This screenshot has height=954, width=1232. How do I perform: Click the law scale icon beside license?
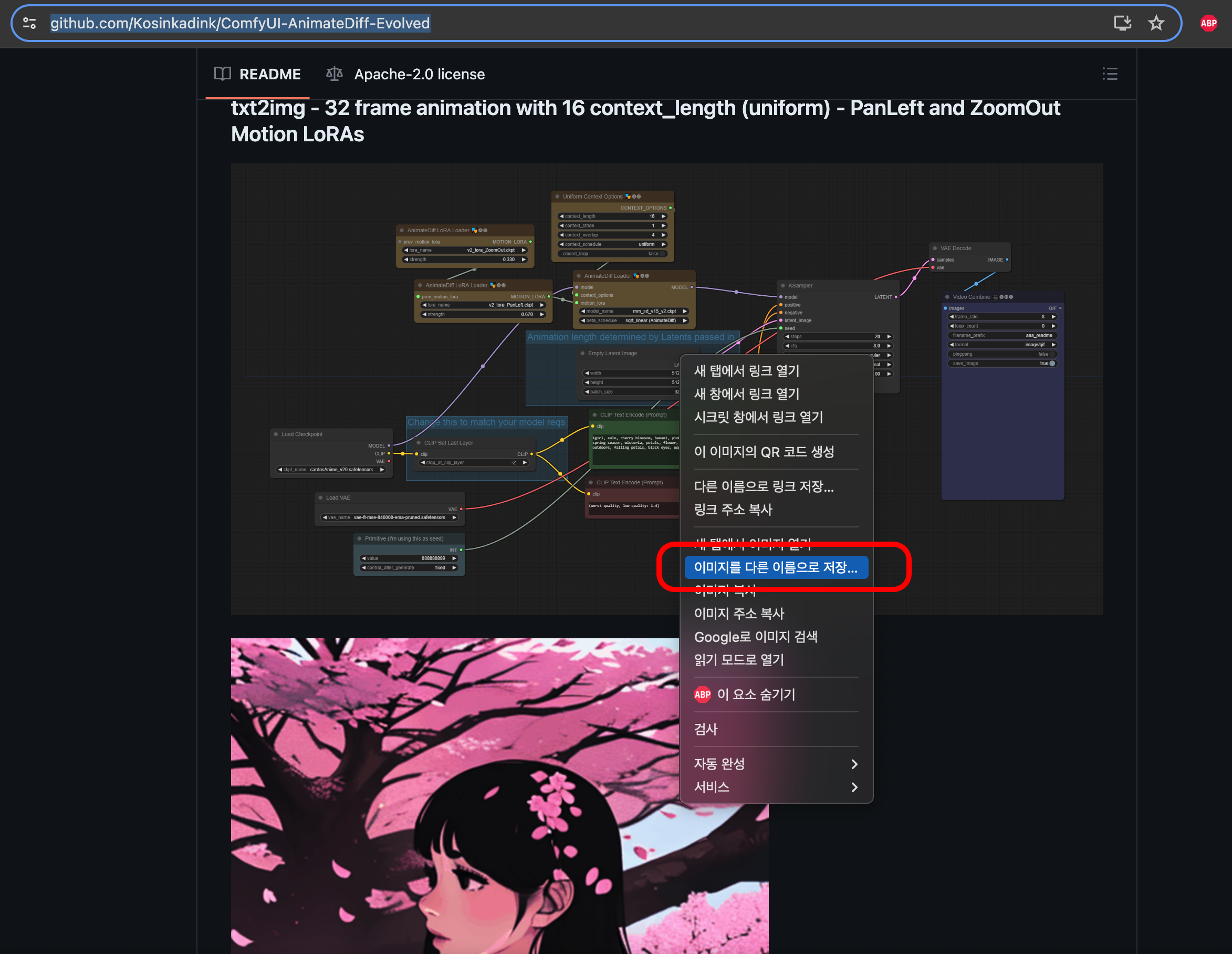[335, 74]
